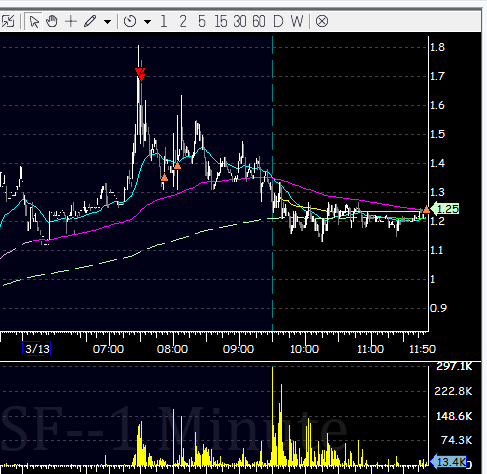The height and width of the screenshot is (474, 487).
Task: Click the 11:00 time axis label
Action: [370, 349]
